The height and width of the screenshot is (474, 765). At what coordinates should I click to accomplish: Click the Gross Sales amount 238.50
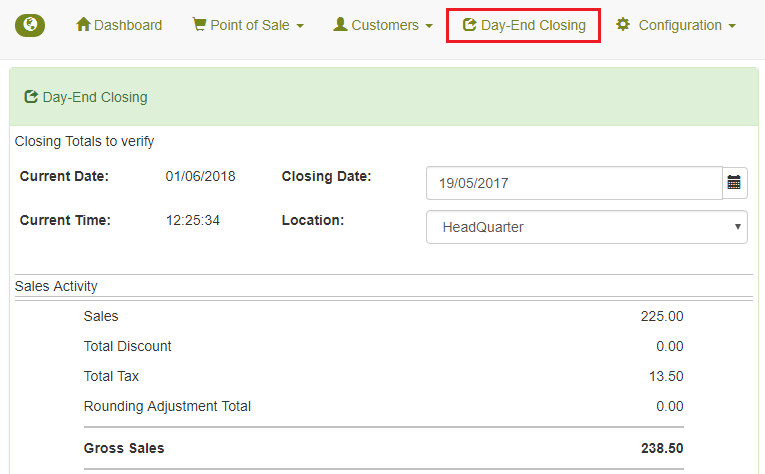[662, 448]
